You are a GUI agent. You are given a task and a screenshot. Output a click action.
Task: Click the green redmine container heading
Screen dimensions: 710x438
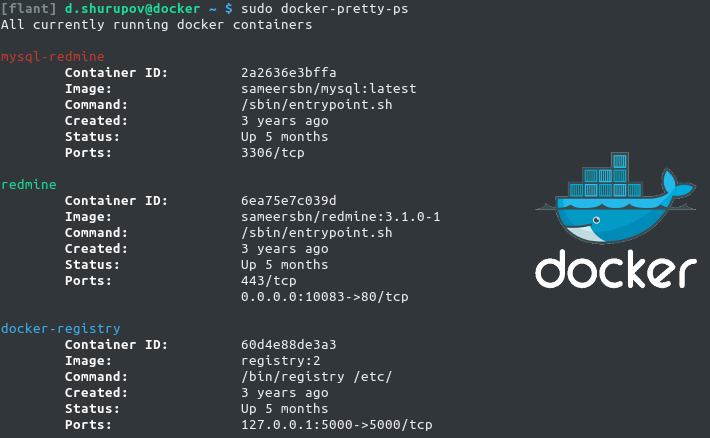pos(29,185)
